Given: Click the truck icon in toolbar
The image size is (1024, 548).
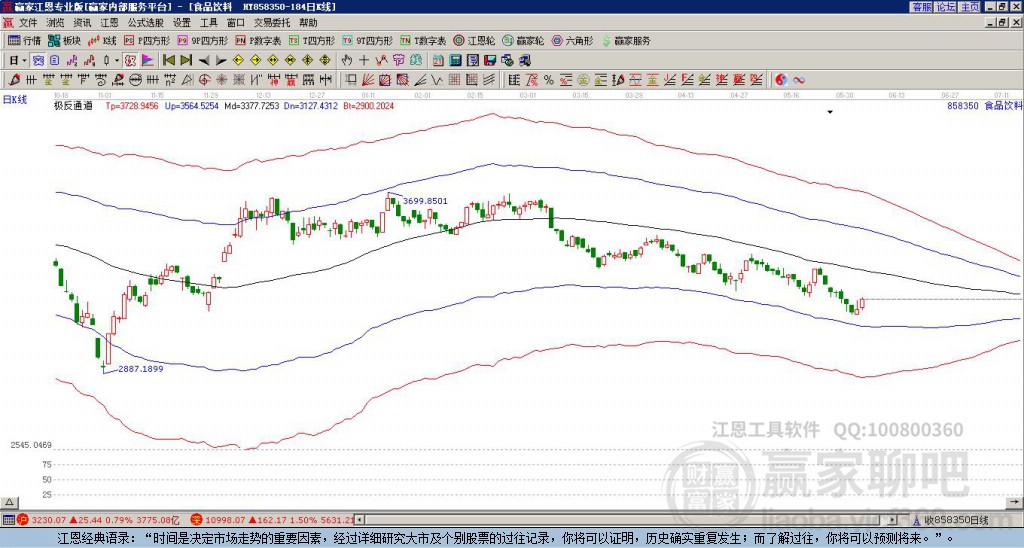Looking at the screenshot, I should pos(524,61).
